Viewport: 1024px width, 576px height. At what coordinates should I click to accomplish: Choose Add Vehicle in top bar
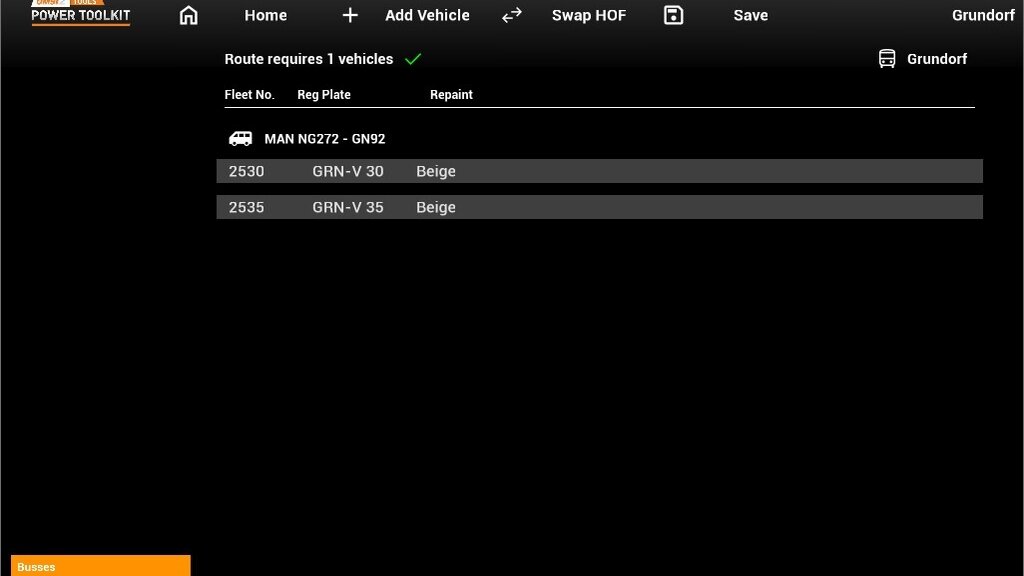point(427,15)
